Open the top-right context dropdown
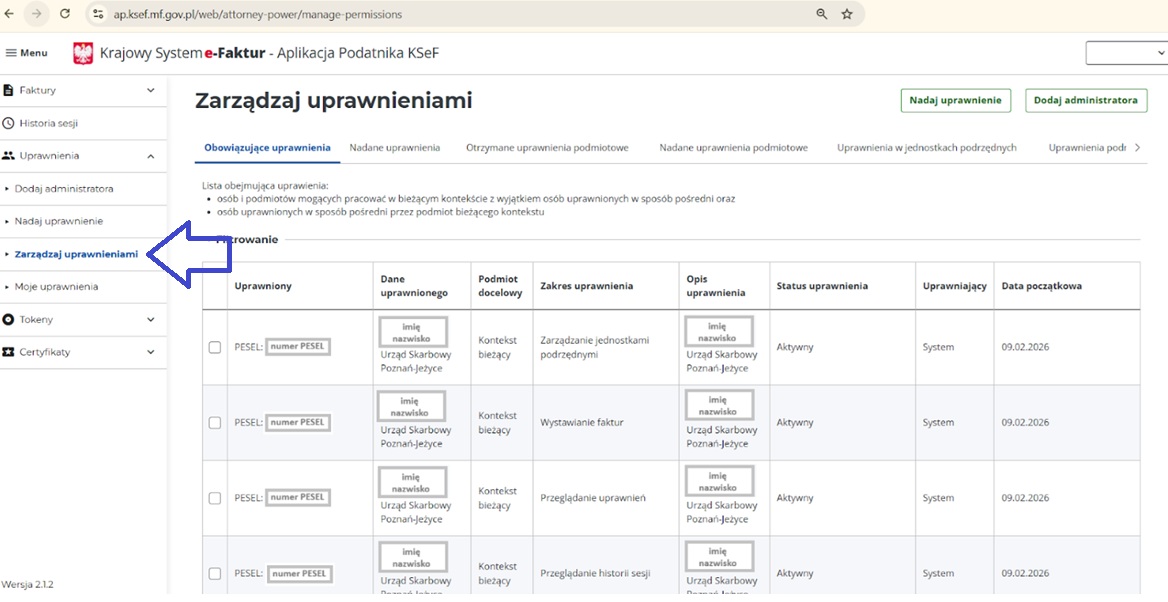The width and height of the screenshot is (1168, 602). click(x=1126, y=53)
